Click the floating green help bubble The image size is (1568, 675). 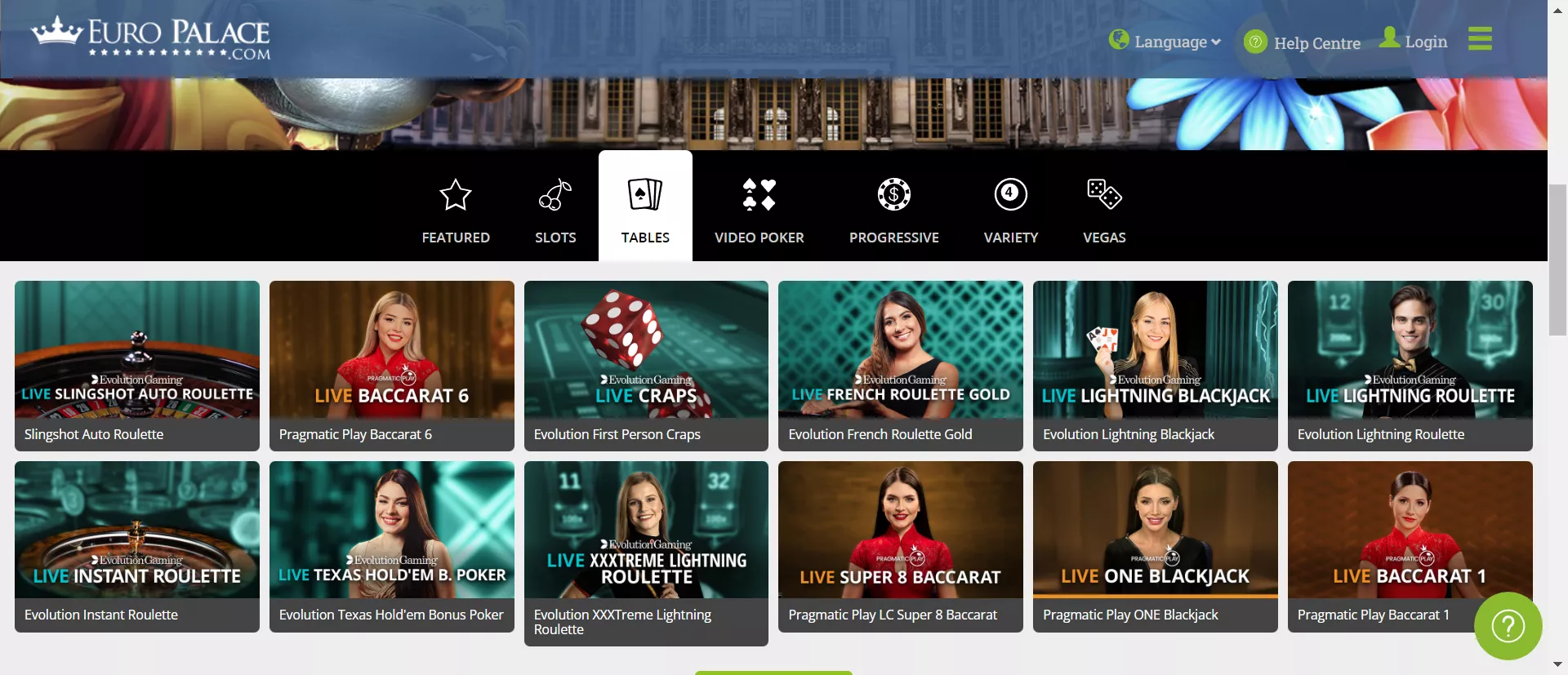pyautogui.click(x=1508, y=626)
